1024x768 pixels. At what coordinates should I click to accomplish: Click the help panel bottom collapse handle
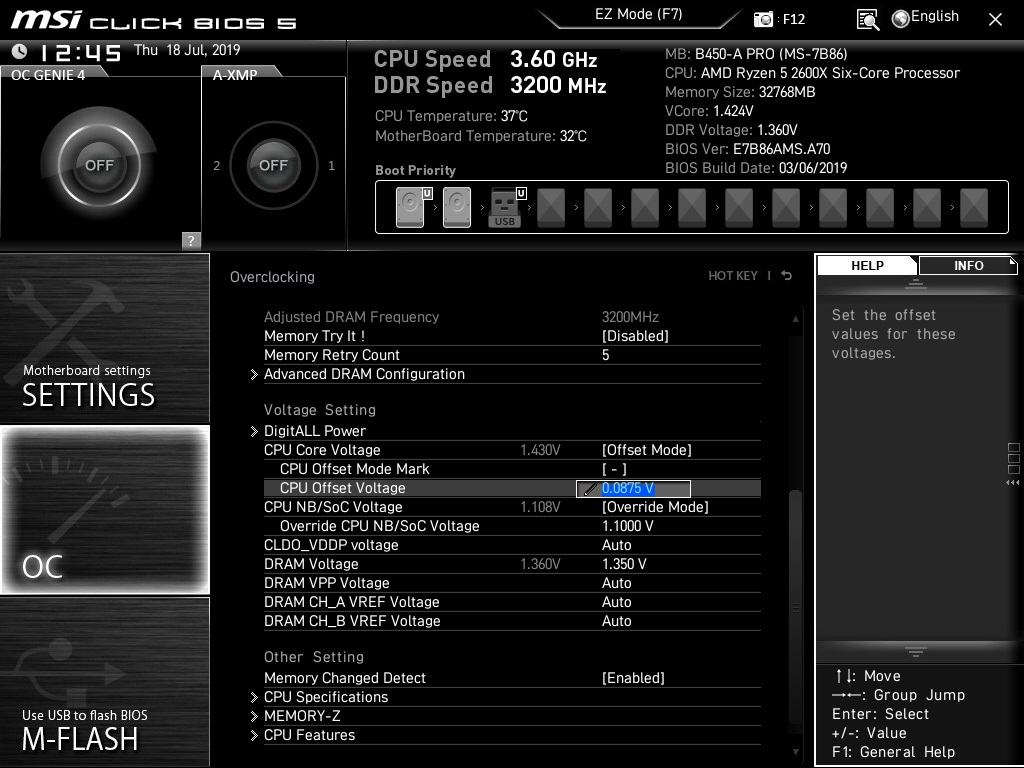(x=916, y=651)
